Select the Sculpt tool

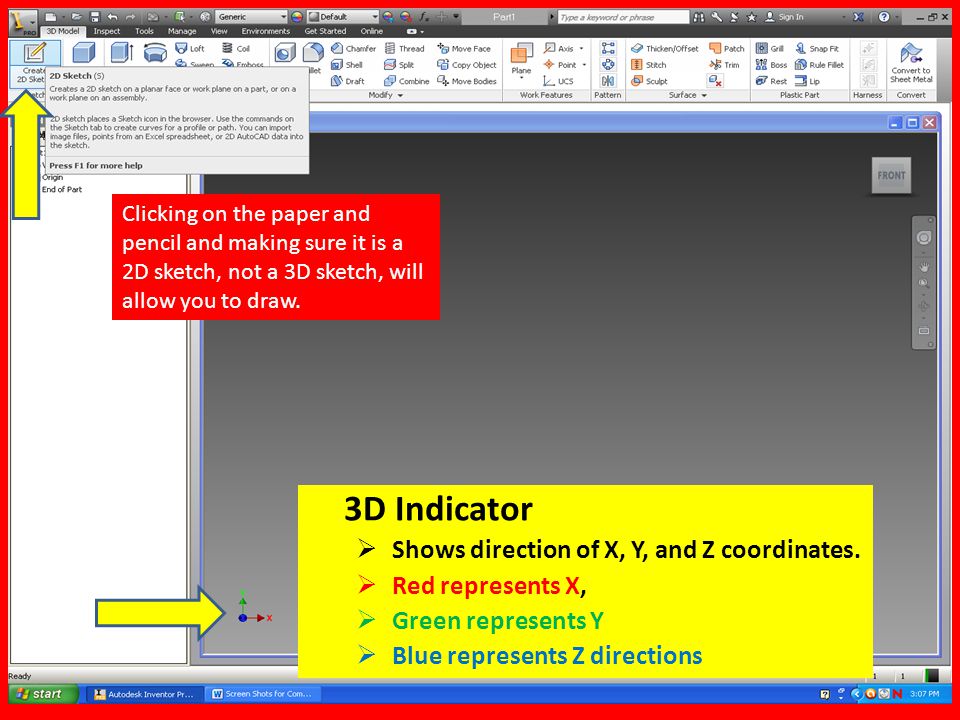coord(649,81)
